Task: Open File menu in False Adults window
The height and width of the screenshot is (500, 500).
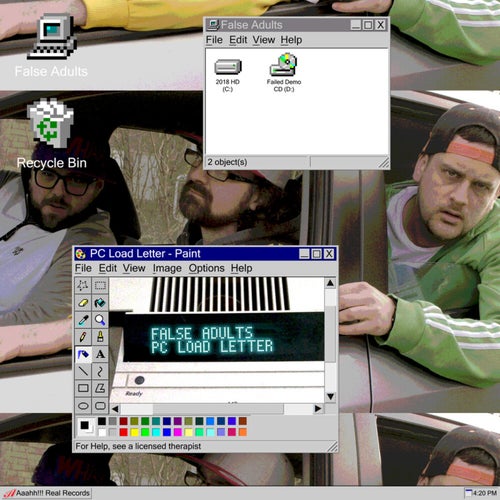Action: point(214,40)
